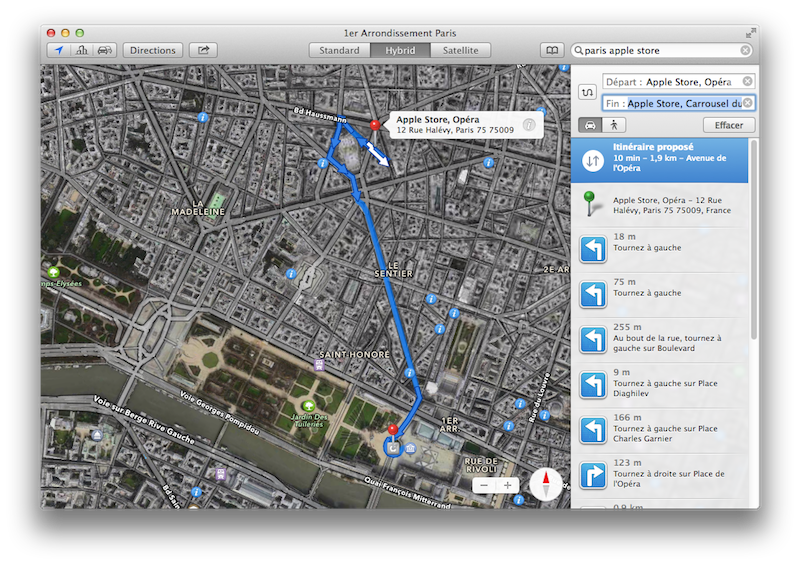Zoom out with the minus button
800x565 pixels.
(484, 485)
